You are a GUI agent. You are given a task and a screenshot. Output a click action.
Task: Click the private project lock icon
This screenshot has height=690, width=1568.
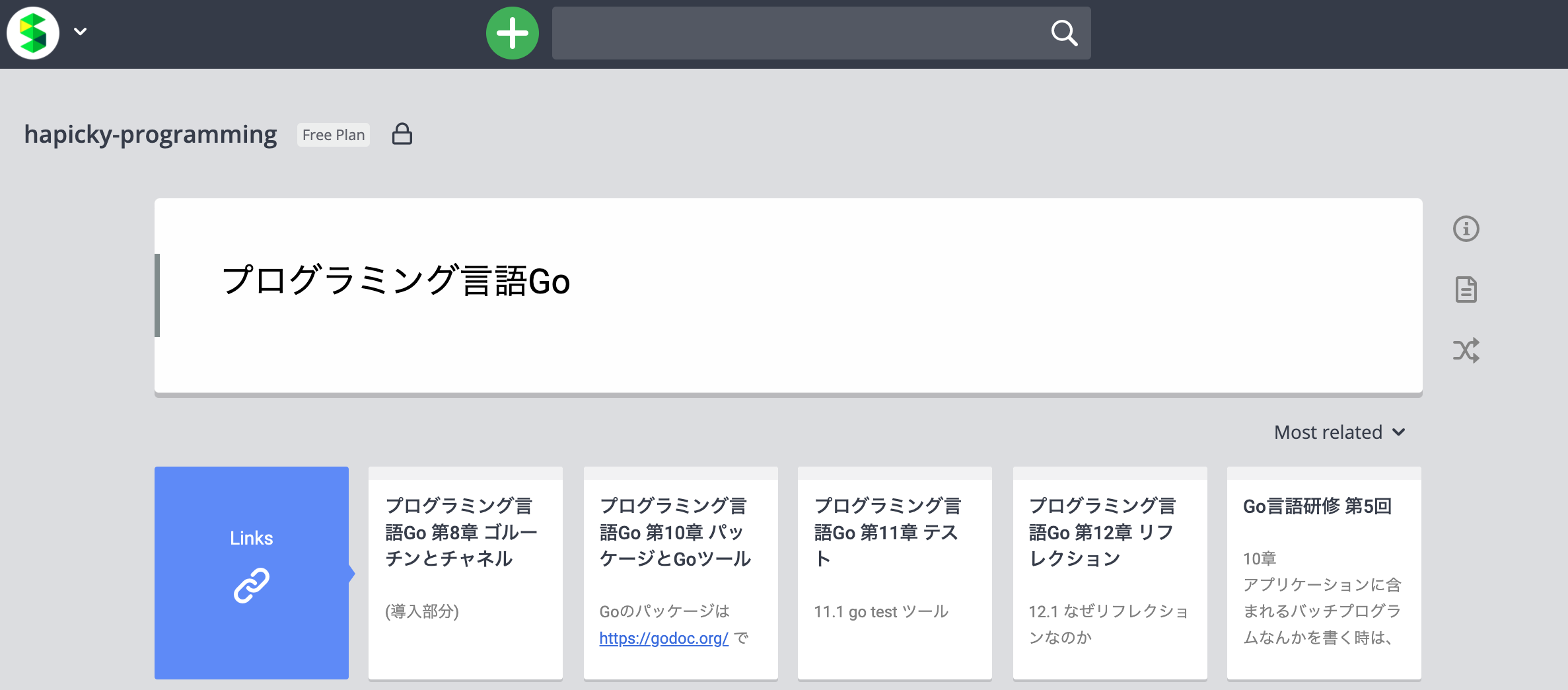pos(402,134)
